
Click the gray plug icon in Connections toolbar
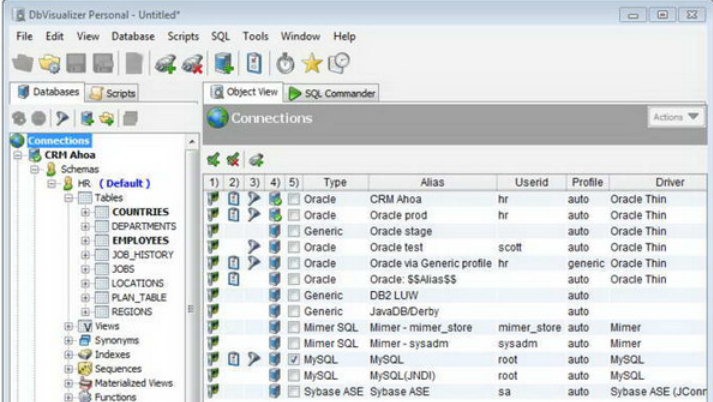[256, 160]
